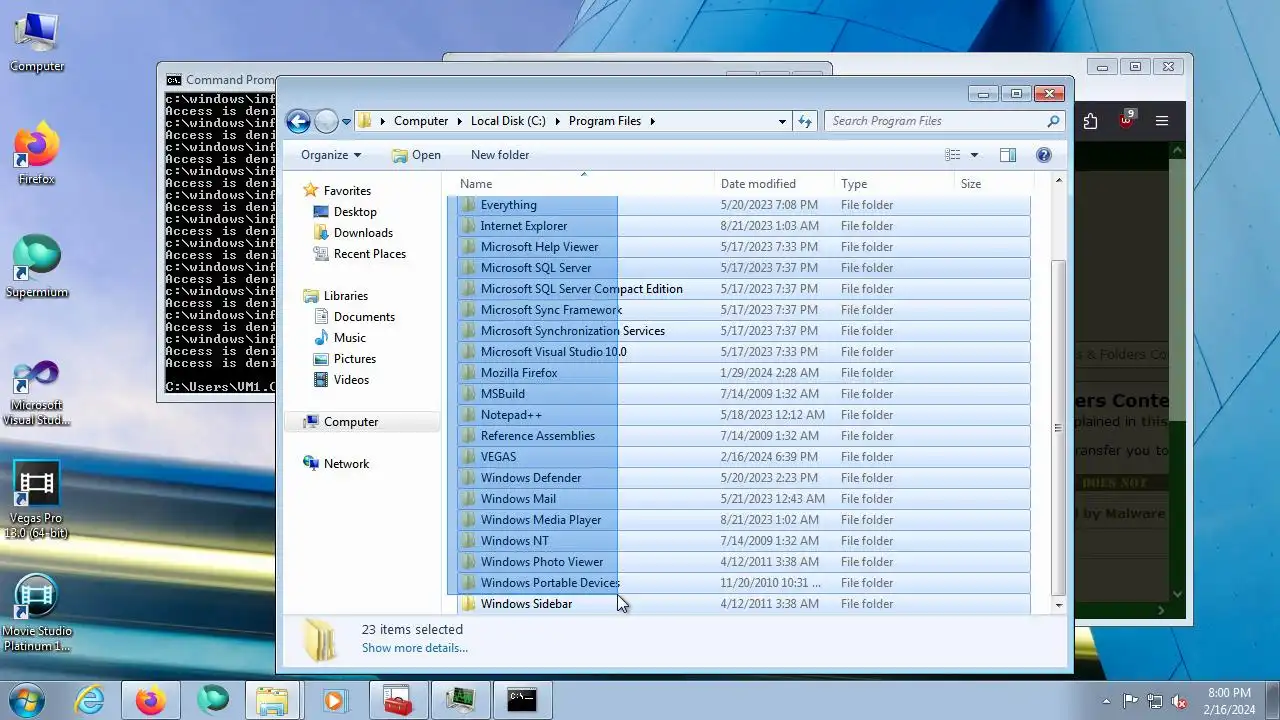Open the view options dropdown arrow
Viewport: 1280px width, 720px height.
(x=974, y=155)
